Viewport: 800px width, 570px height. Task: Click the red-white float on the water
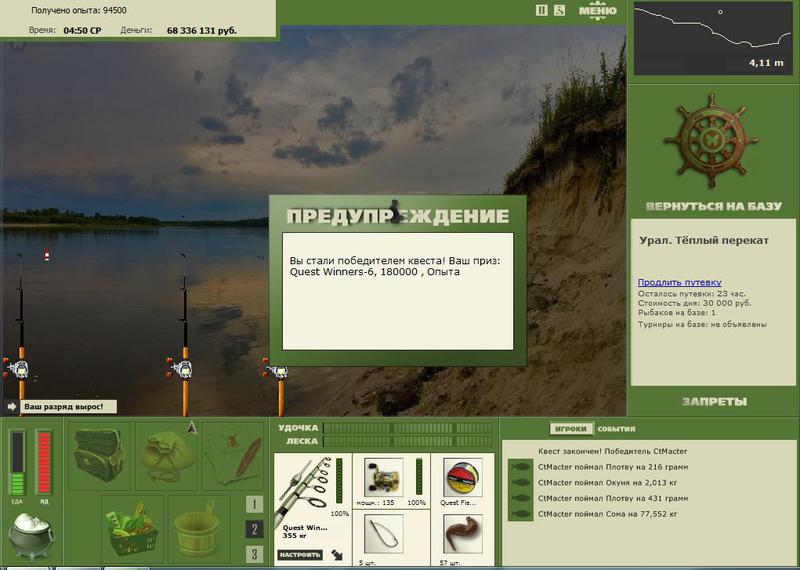coord(46,254)
